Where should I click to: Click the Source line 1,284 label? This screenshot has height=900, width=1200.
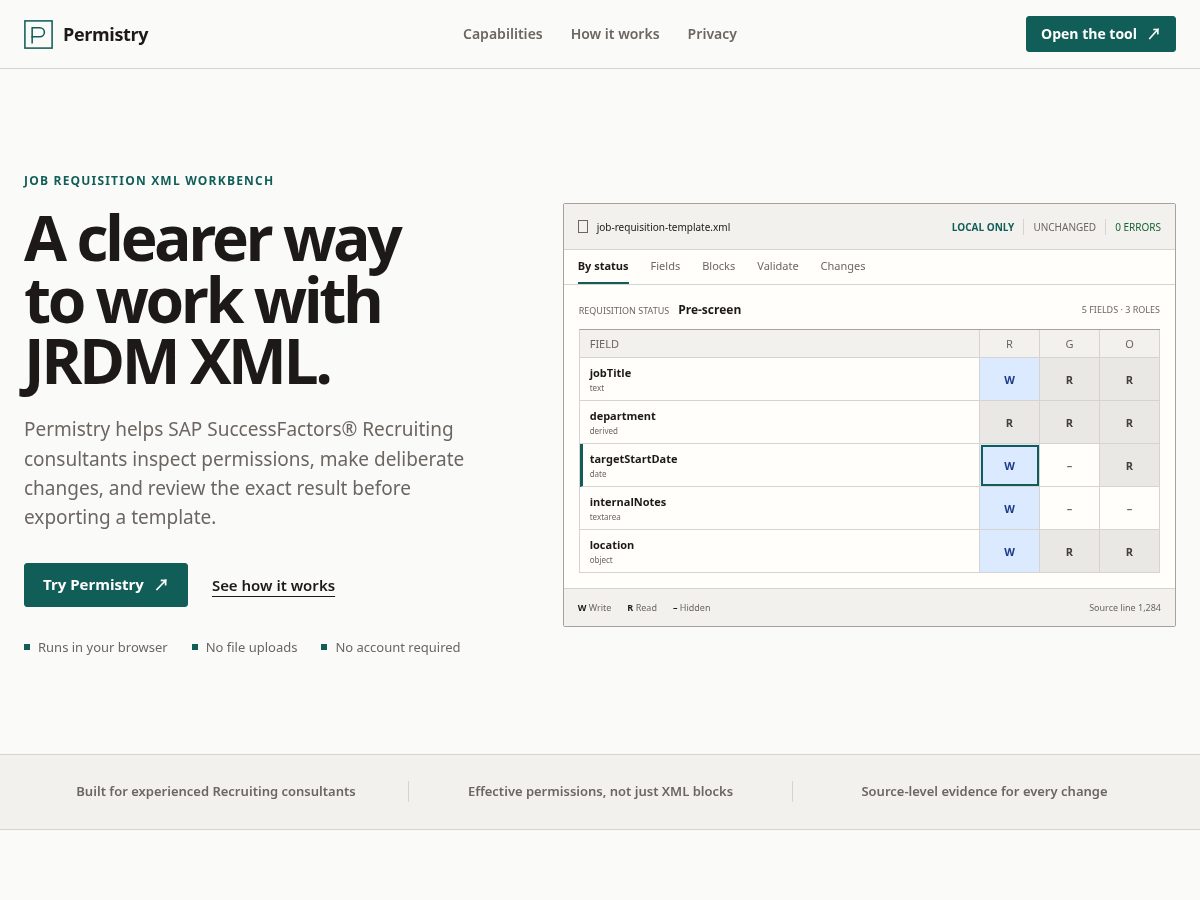point(1125,607)
